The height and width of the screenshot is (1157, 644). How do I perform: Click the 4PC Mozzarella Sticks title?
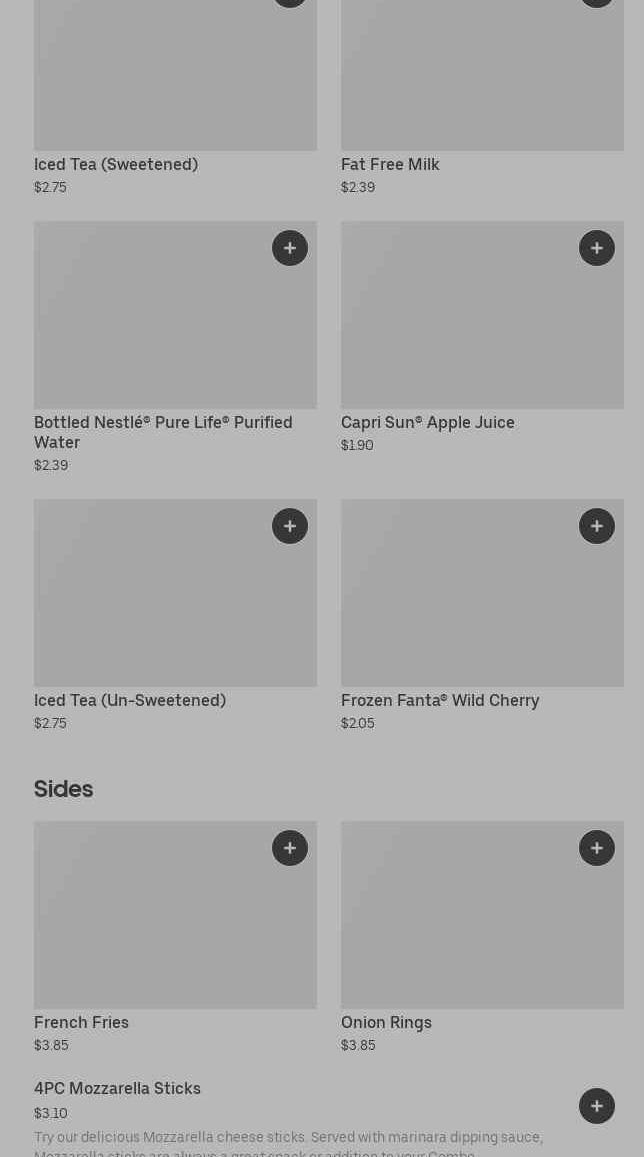(117, 1089)
